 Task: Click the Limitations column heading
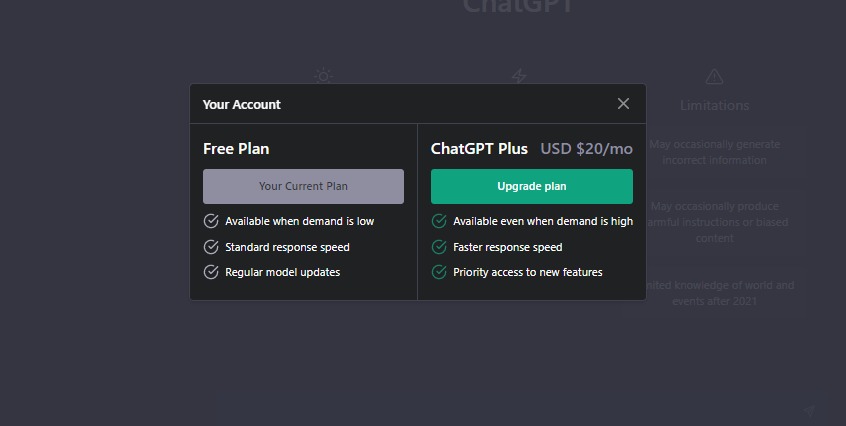click(x=714, y=105)
